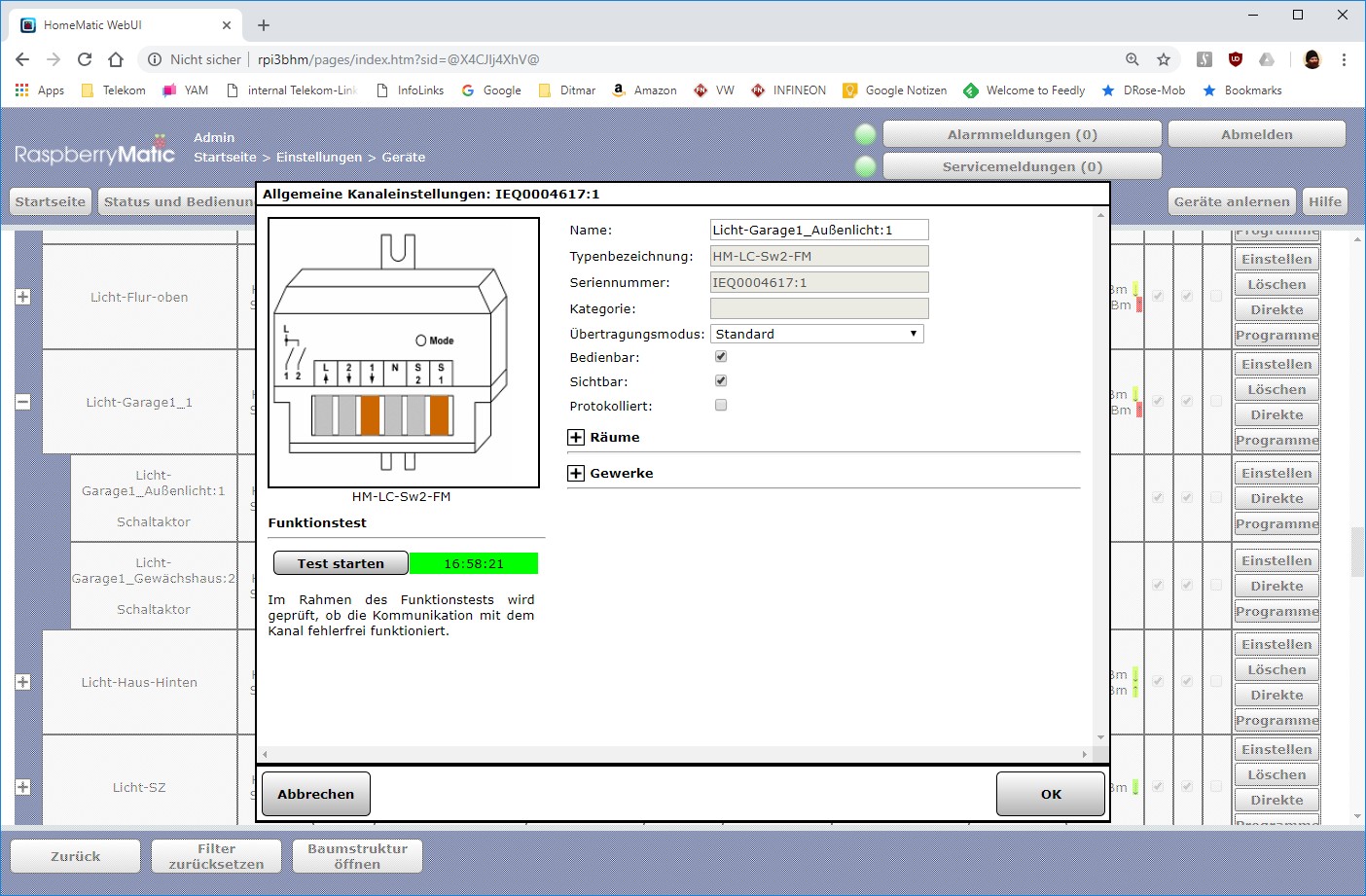The height and width of the screenshot is (896, 1366).
Task: Click the HM-LC-Sw2-FM device image
Action: click(x=404, y=352)
